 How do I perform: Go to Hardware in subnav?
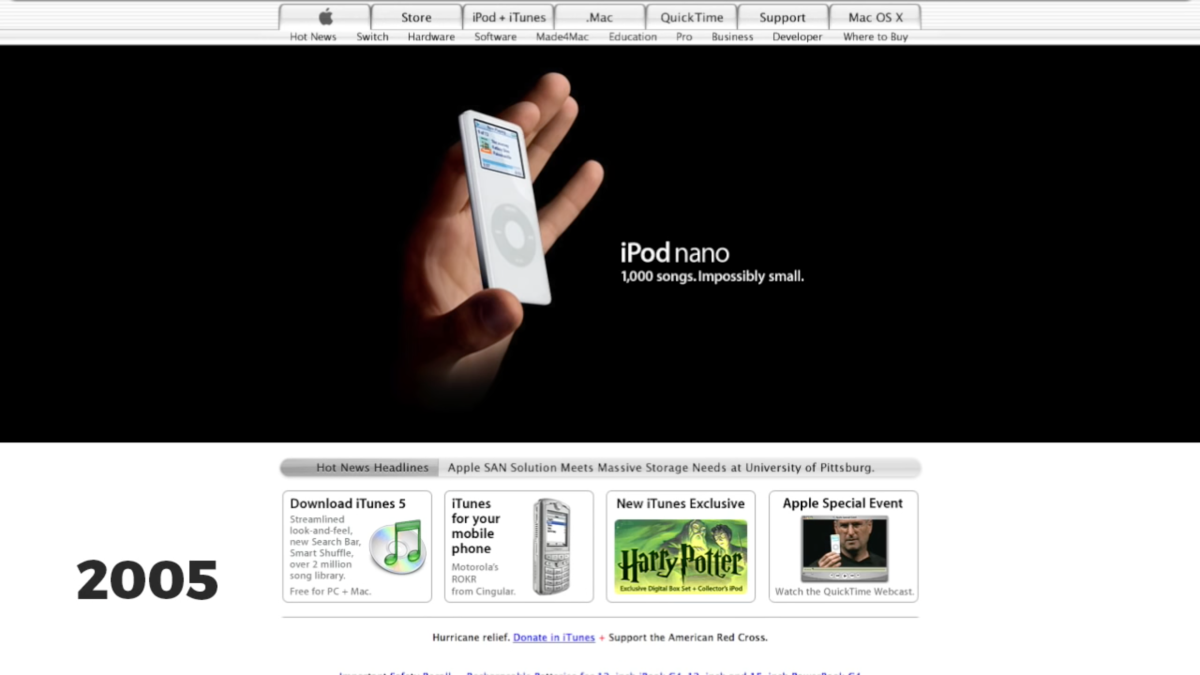[x=431, y=37]
